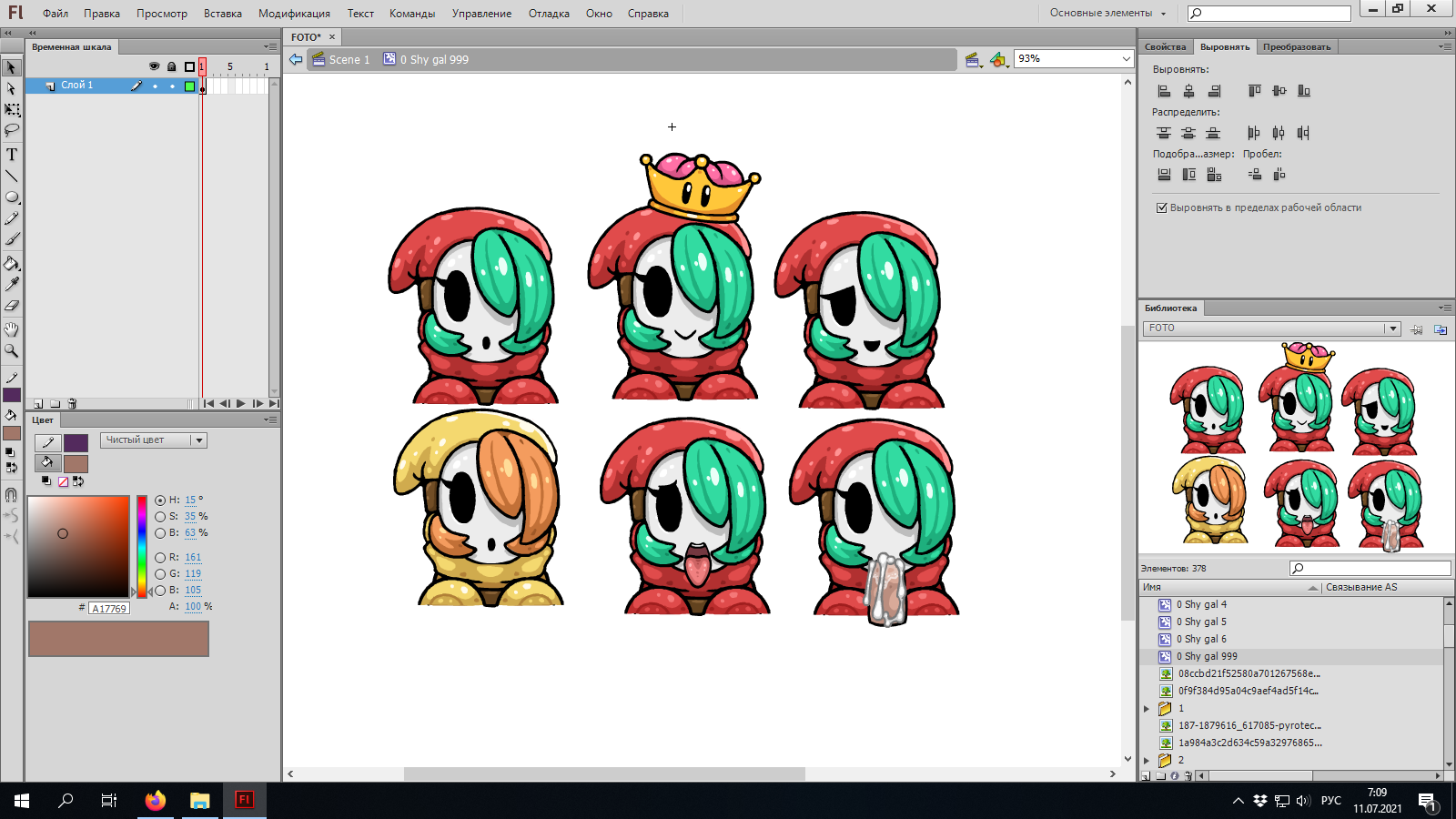1456x819 pixels.
Task: Open the Edit Symbols button on stage bar
Action: [999, 60]
